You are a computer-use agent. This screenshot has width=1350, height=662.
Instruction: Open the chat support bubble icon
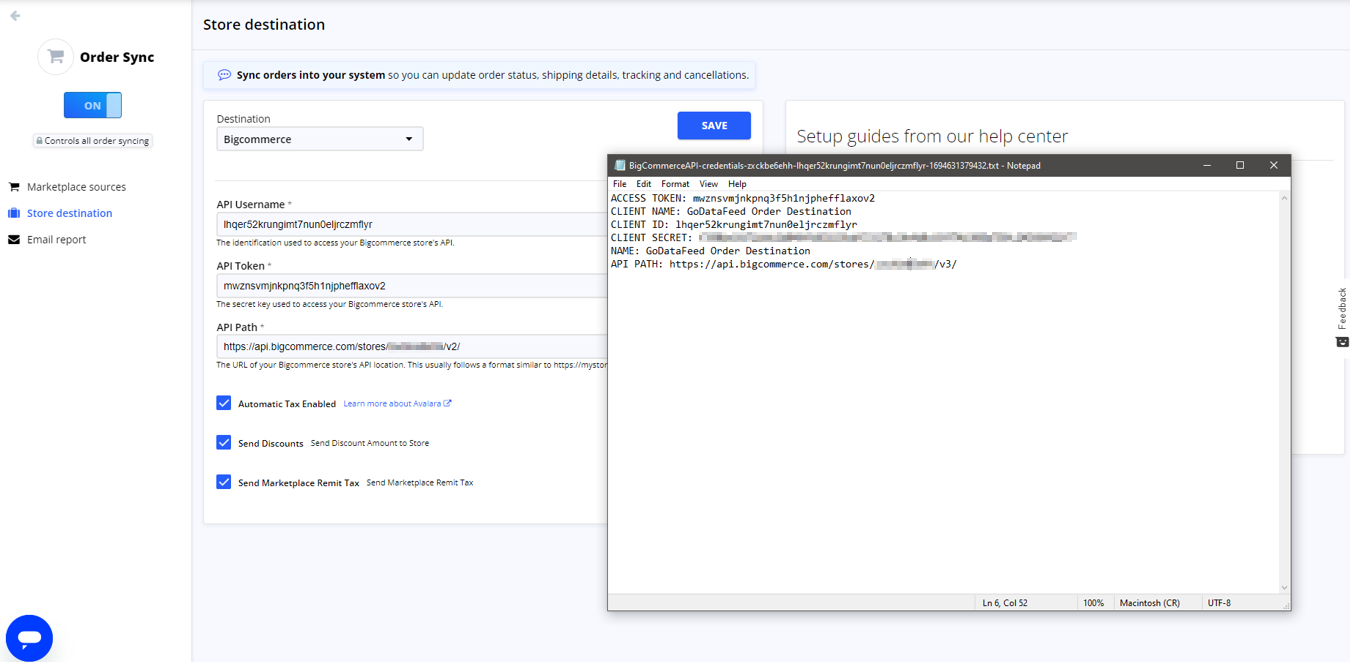pos(29,637)
